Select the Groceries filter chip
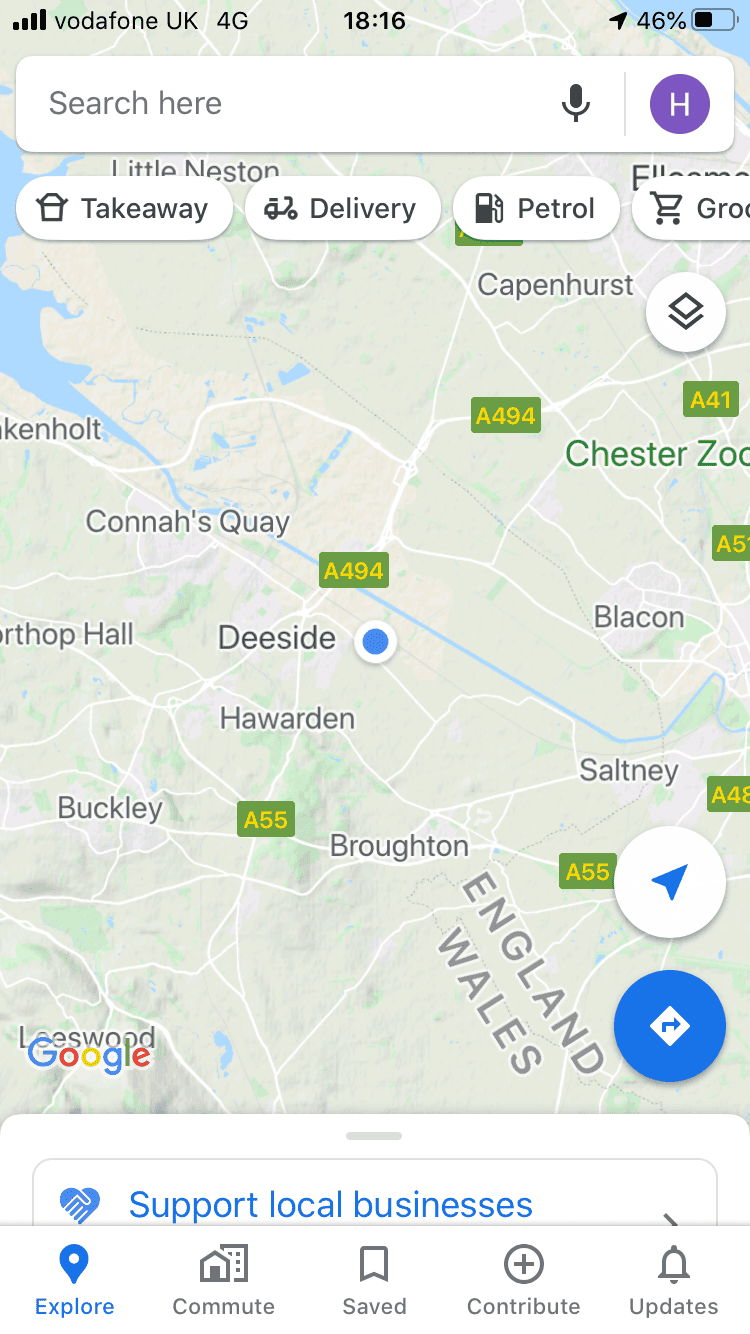This screenshot has height=1334, width=750. [x=691, y=208]
